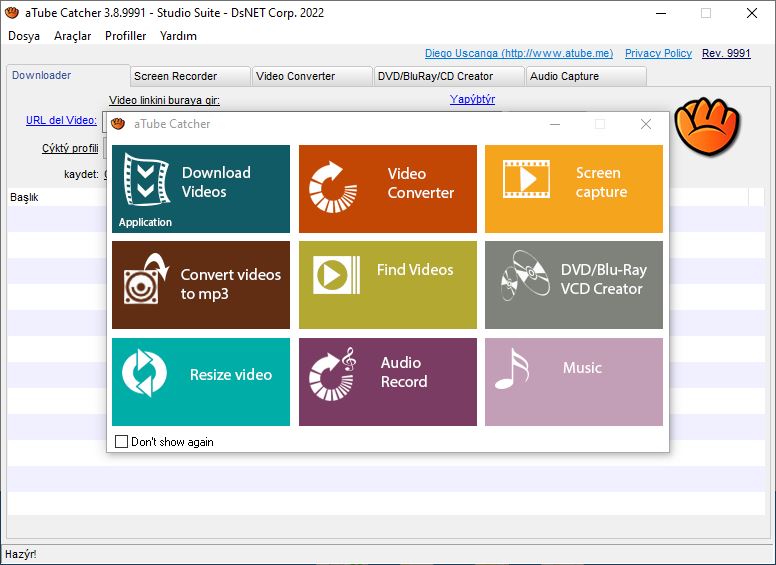
Task: Open the Audio Record tile label
Action: pos(404,372)
